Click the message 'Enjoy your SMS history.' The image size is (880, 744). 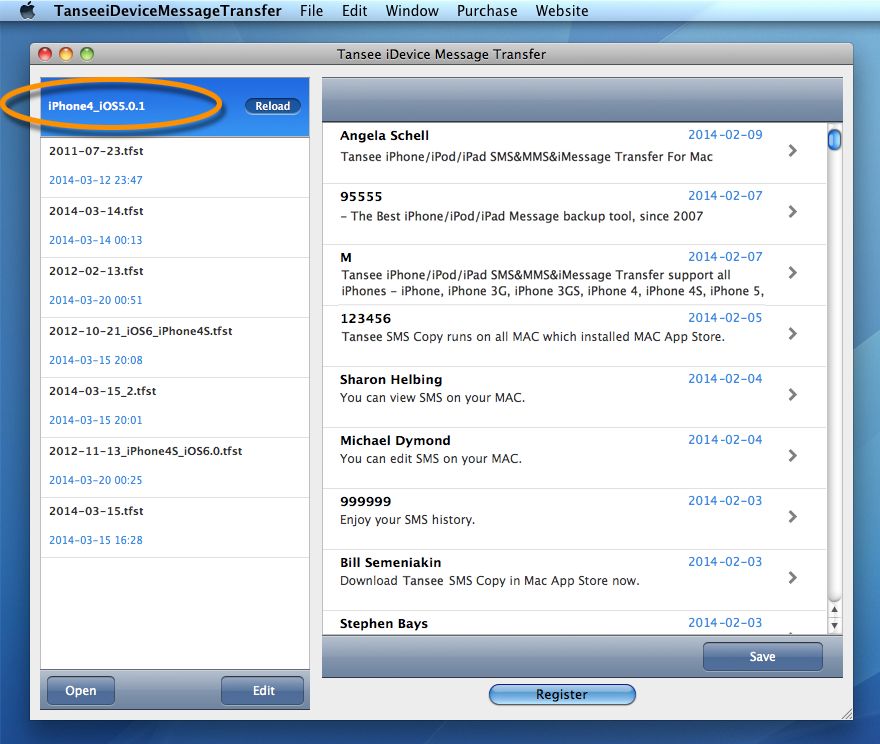click(407, 520)
